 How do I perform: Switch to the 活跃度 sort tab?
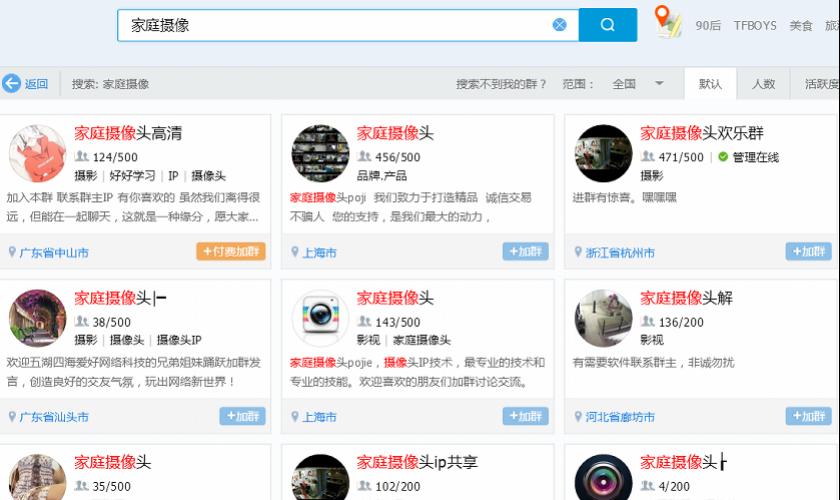[x=821, y=84]
